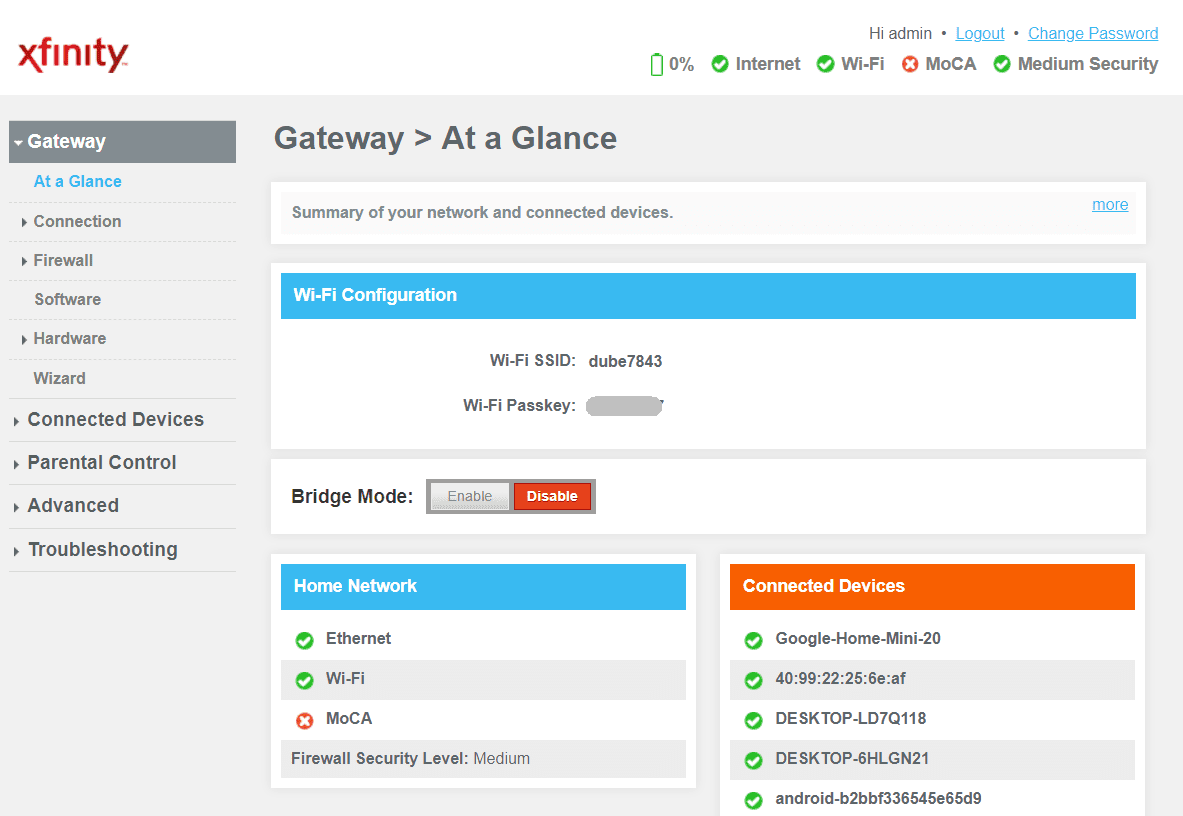Viewport: 1183px width, 816px height.
Task: Click the Ethernet green check icon
Action: 304,640
